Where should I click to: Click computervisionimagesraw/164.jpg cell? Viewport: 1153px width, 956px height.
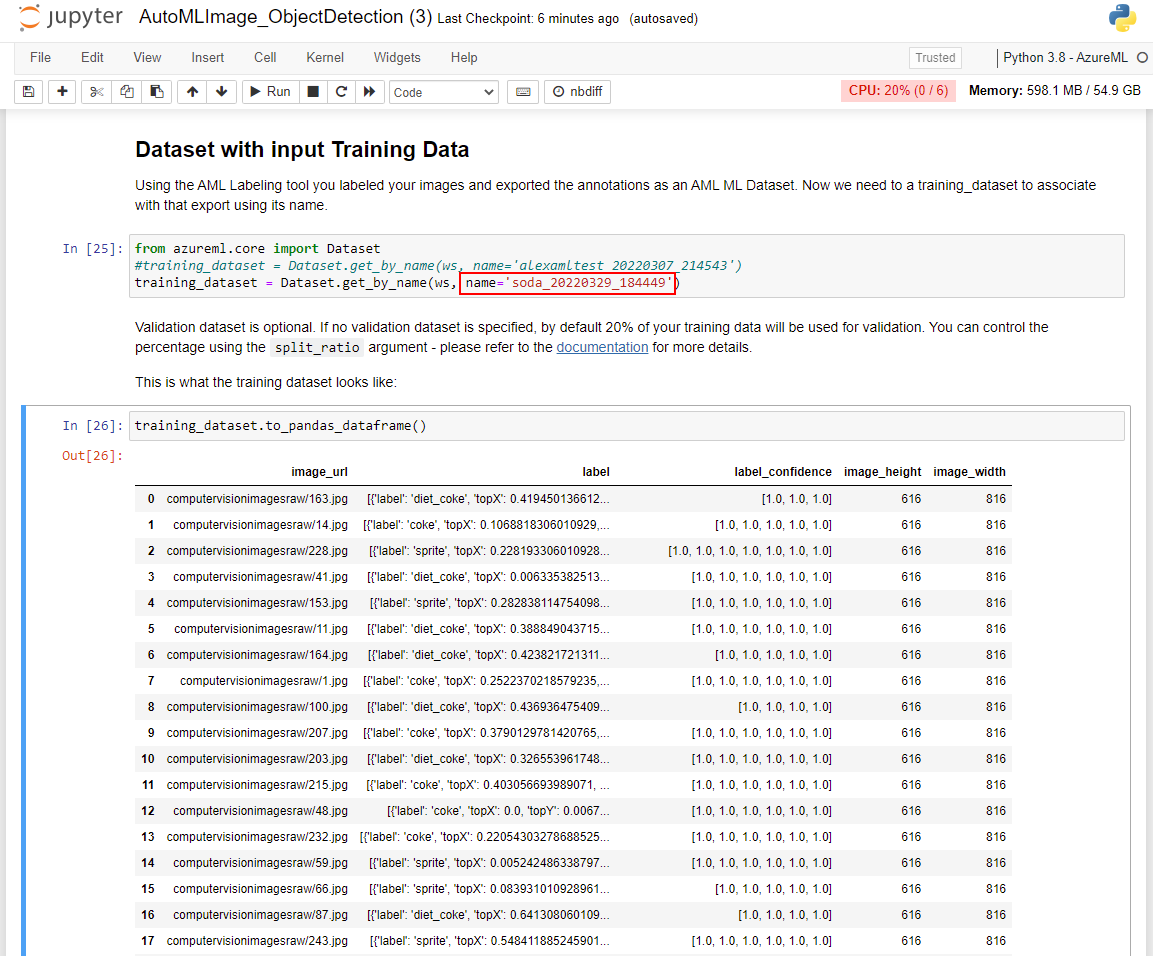257,654
